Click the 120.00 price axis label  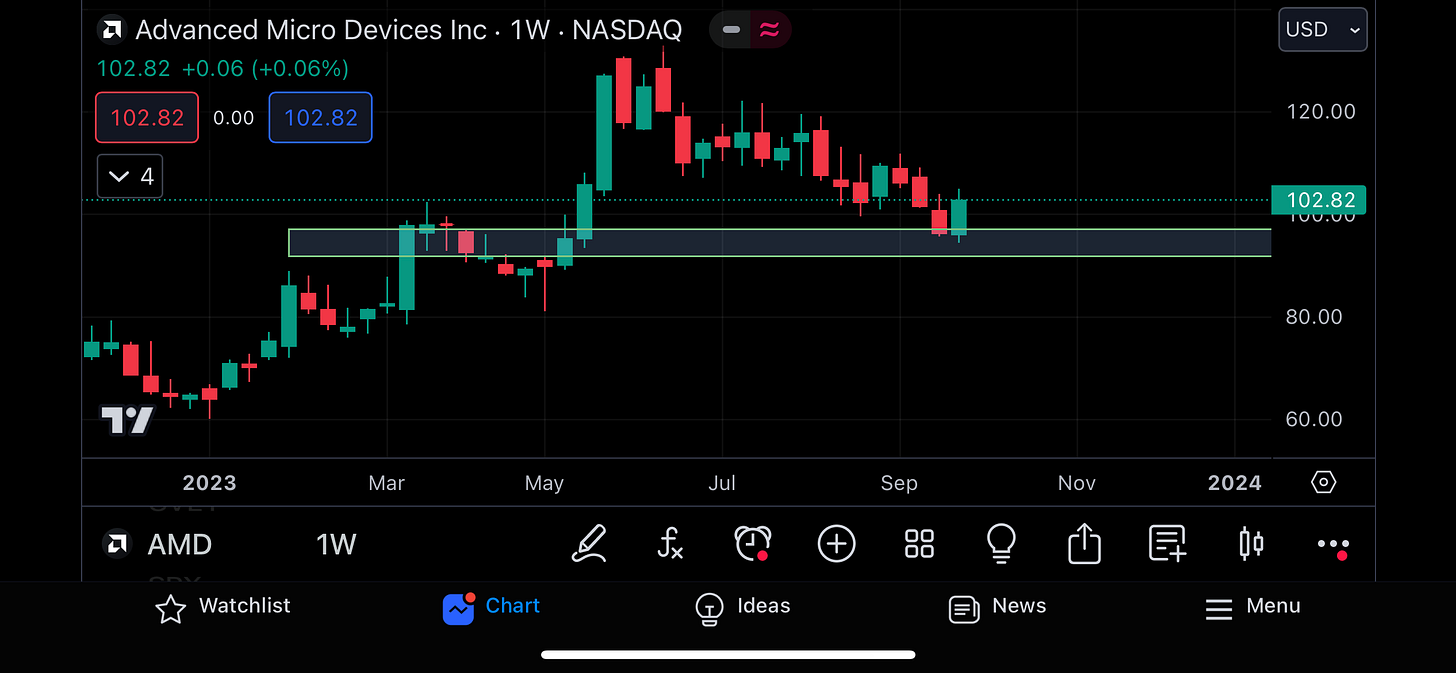coord(1321,112)
